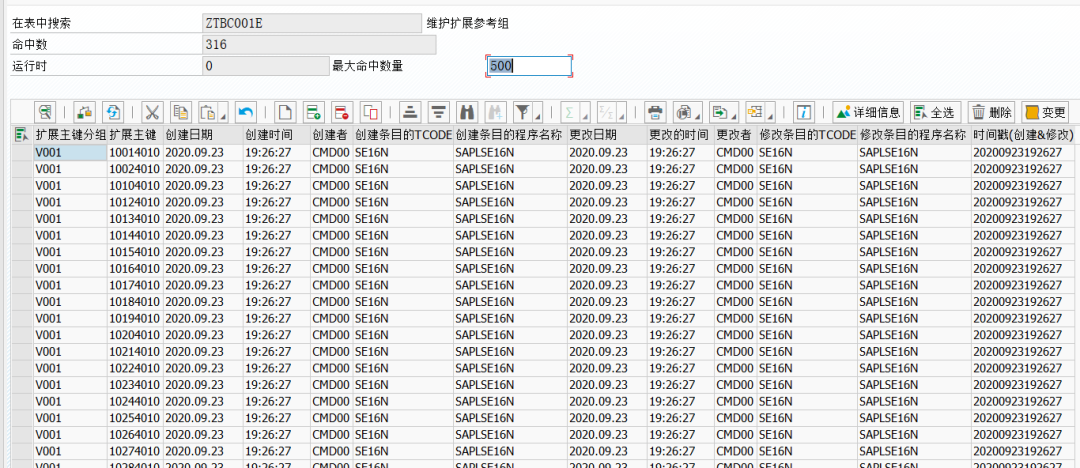Click the 扩展主键 column header

coord(135,134)
